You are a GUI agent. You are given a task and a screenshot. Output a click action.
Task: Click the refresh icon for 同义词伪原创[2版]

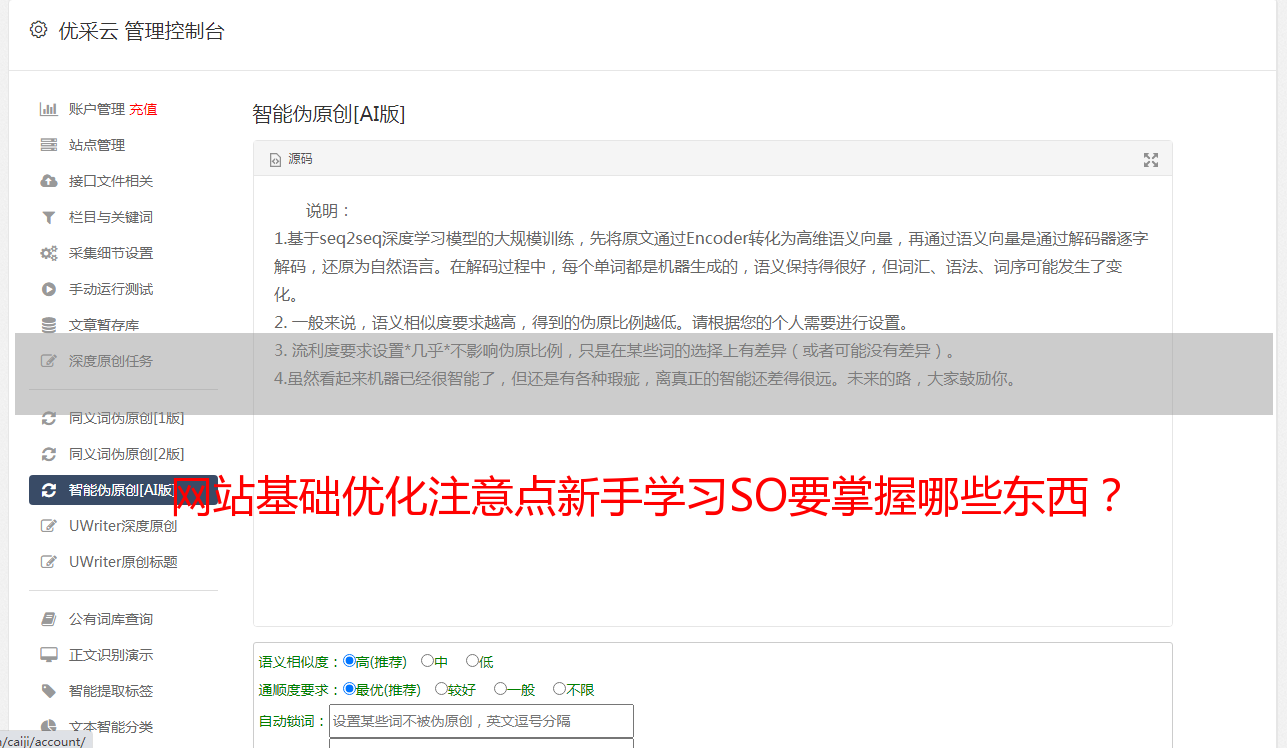tap(48, 454)
